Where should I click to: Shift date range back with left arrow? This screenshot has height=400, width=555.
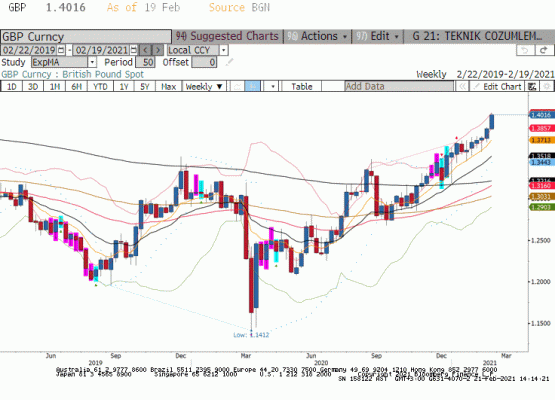[x=145, y=50]
